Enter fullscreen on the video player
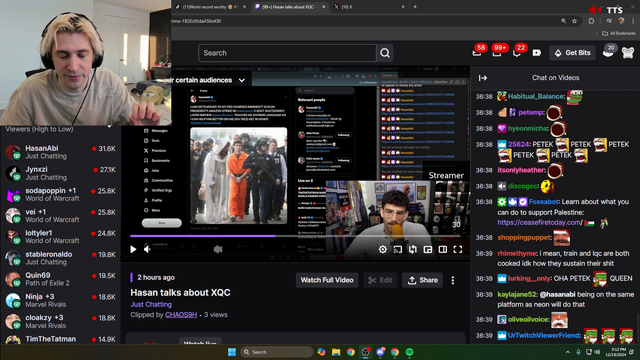The width and height of the screenshot is (640, 360). coord(458,249)
